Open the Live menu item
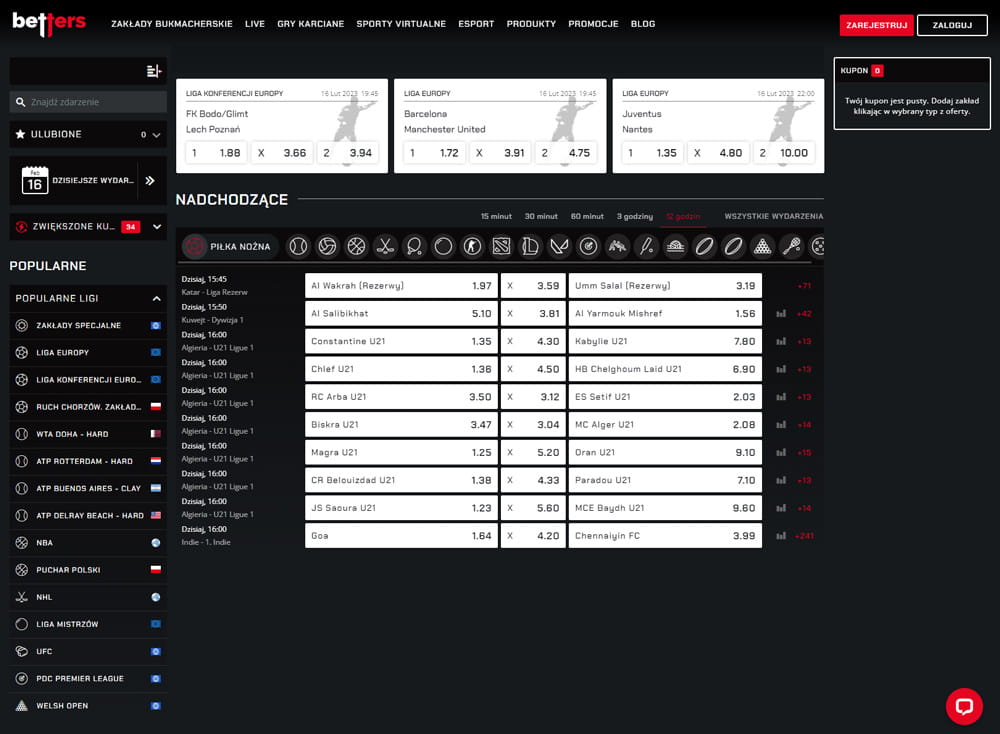The height and width of the screenshot is (734, 1000). point(255,24)
